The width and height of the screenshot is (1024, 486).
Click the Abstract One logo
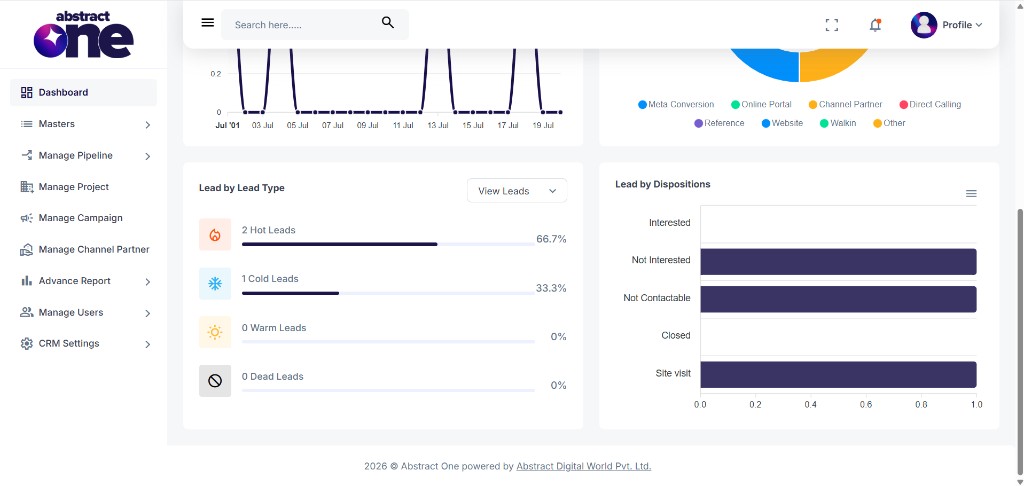tap(84, 34)
